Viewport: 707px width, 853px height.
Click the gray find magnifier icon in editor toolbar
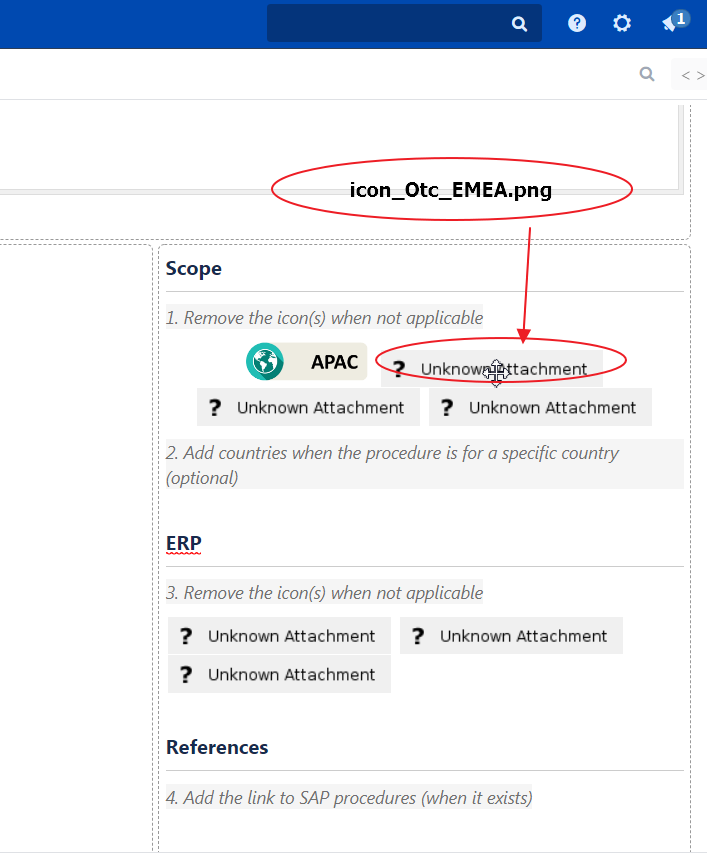click(647, 74)
